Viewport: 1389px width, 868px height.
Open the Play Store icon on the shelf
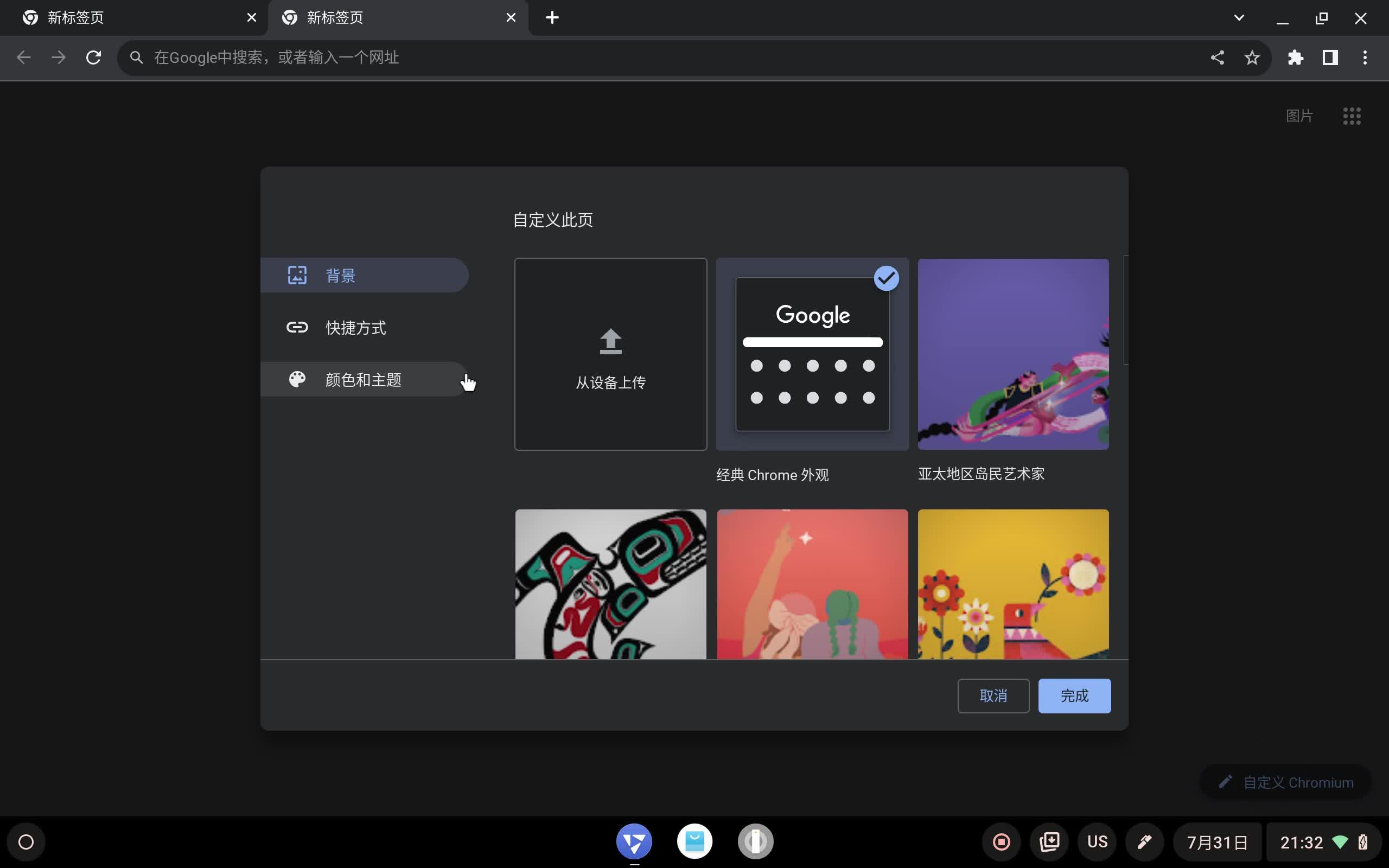tap(694, 841)
